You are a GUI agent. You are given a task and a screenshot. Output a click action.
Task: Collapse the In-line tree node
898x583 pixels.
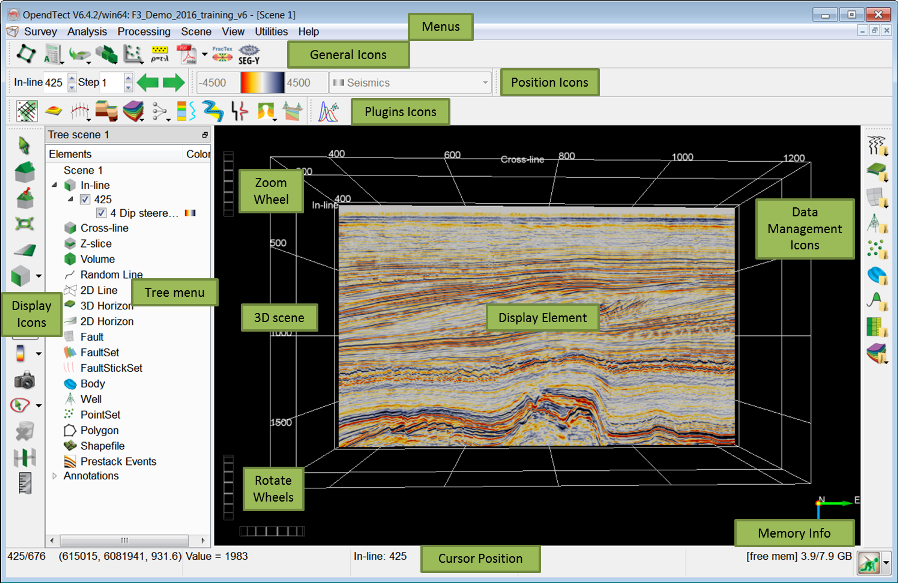coord(54,186)
